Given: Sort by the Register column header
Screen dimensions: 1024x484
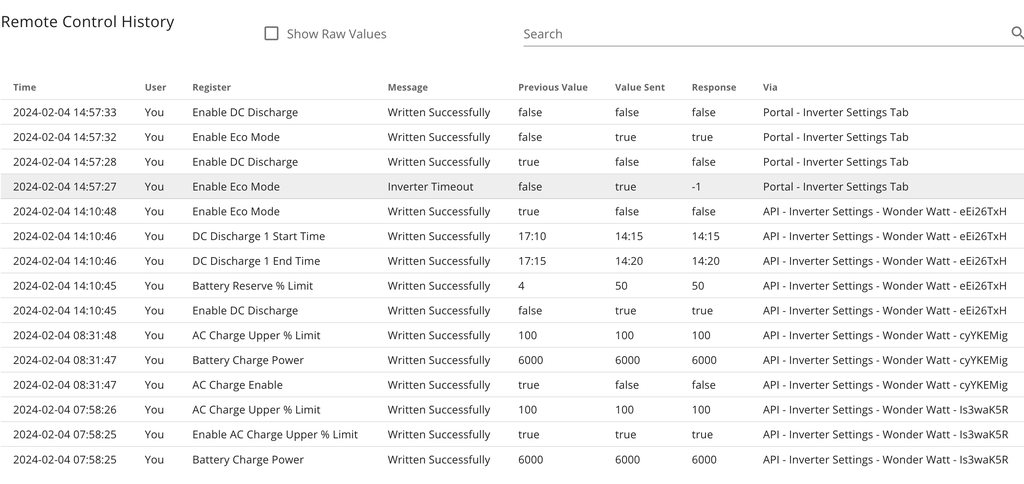Looking at the screenshot, I should (211, 88).
